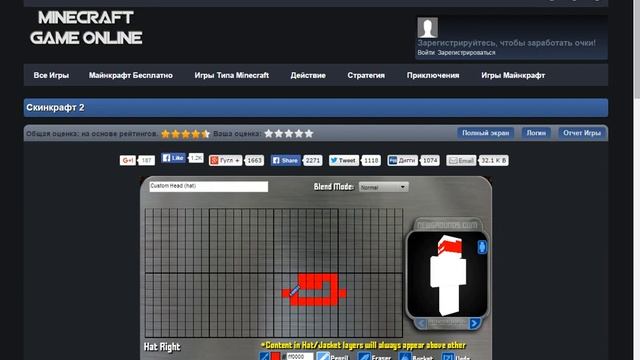This screenshot has width=640, height=360.
Task: Click the Facebook Like button
Action: (173, 158)
